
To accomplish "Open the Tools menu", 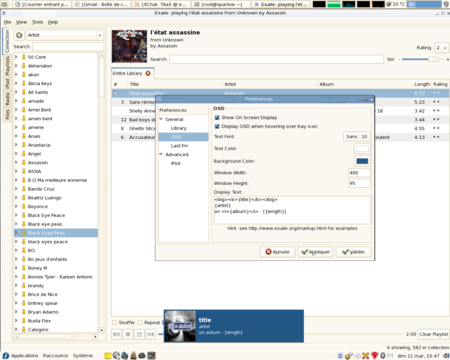I will point(37,22).
